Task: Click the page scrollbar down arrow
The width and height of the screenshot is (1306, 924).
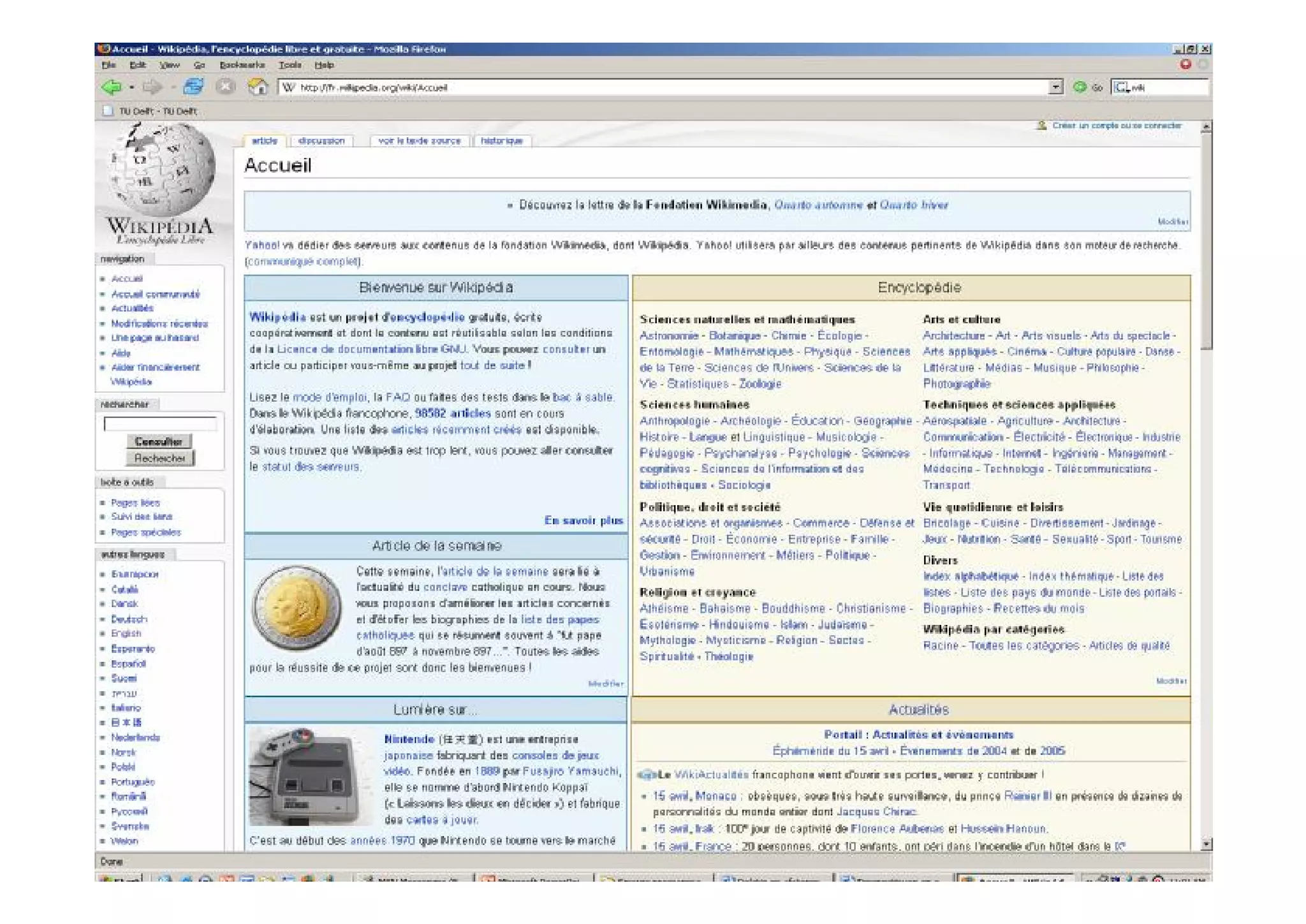Action: 1206,844
